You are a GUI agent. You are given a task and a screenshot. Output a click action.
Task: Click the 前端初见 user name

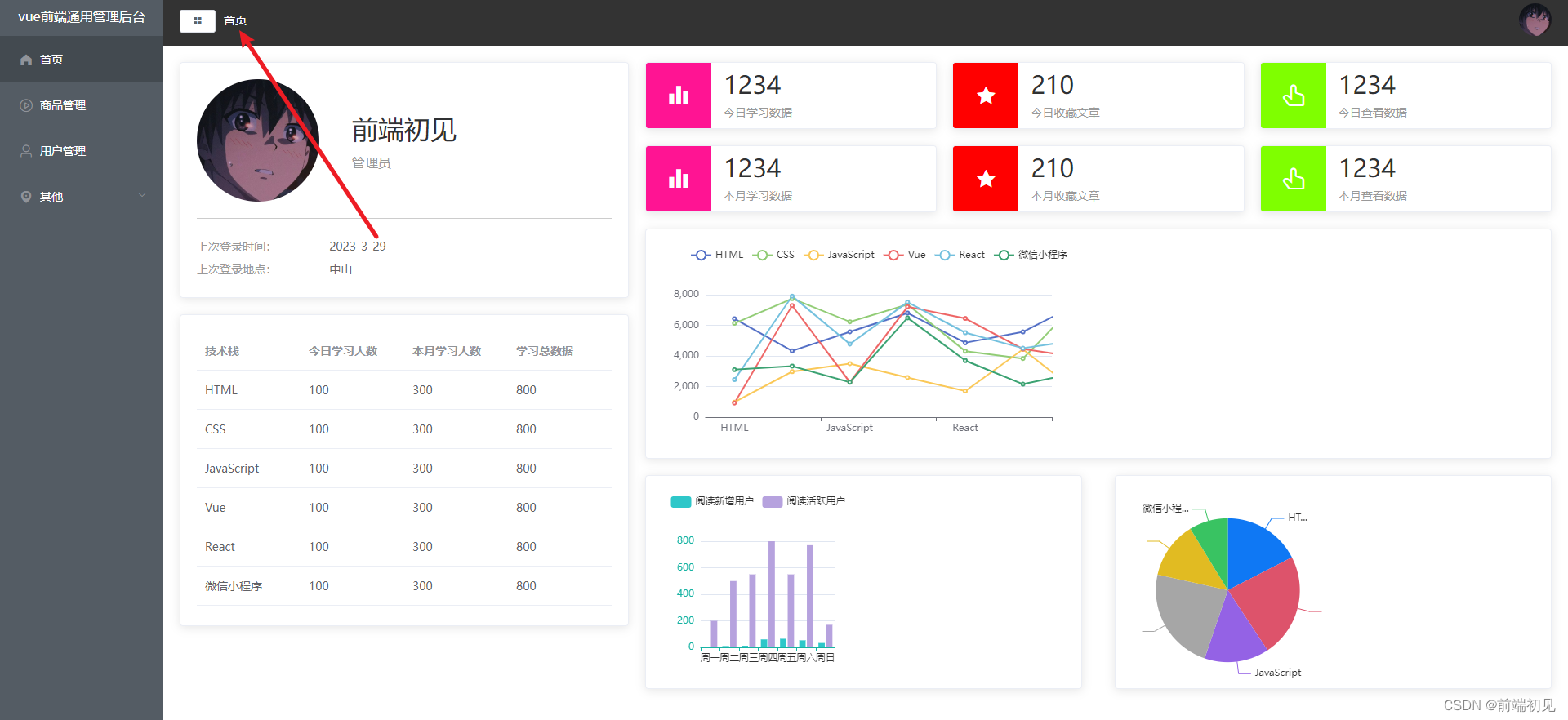403,130
